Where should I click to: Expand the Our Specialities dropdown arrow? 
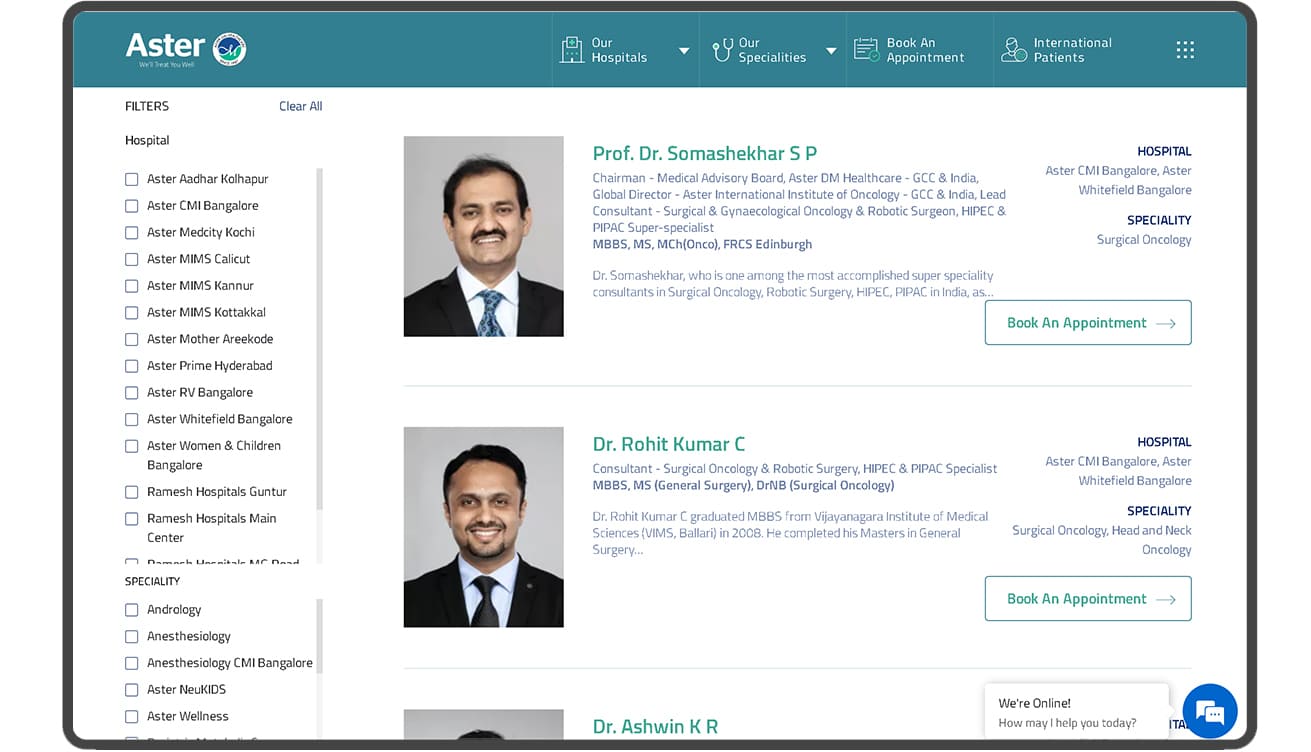(831, 51)
